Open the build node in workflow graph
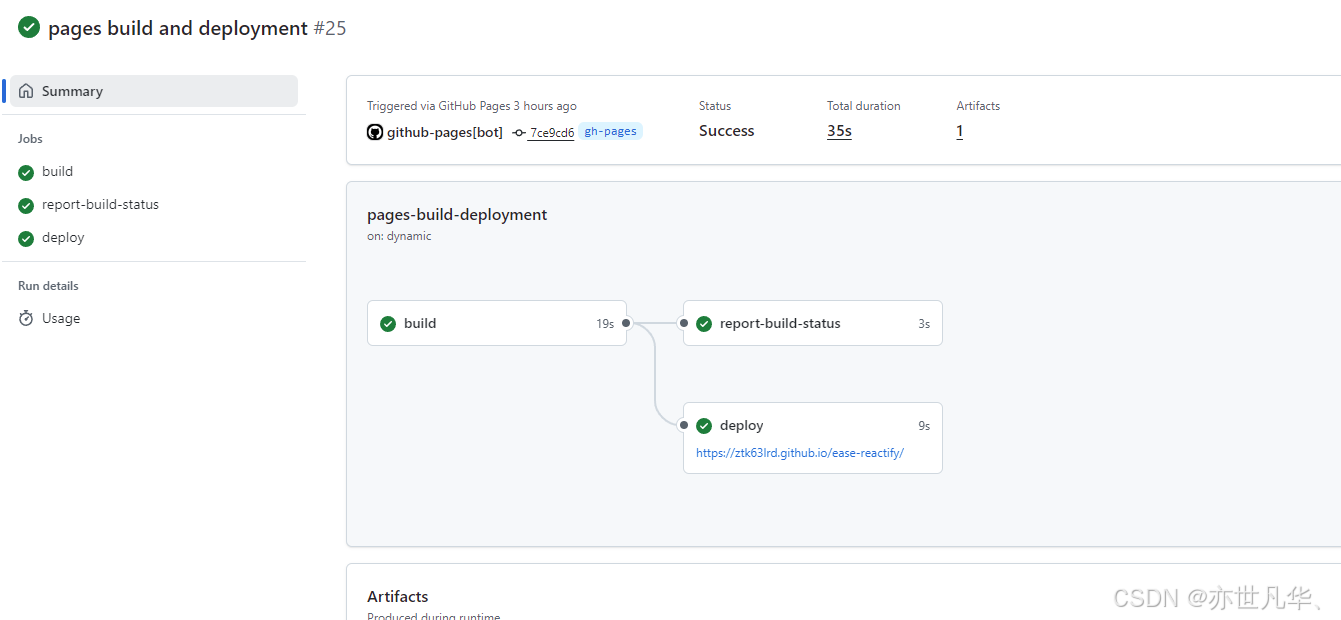The image size is (1341, 620). (497, 323)
